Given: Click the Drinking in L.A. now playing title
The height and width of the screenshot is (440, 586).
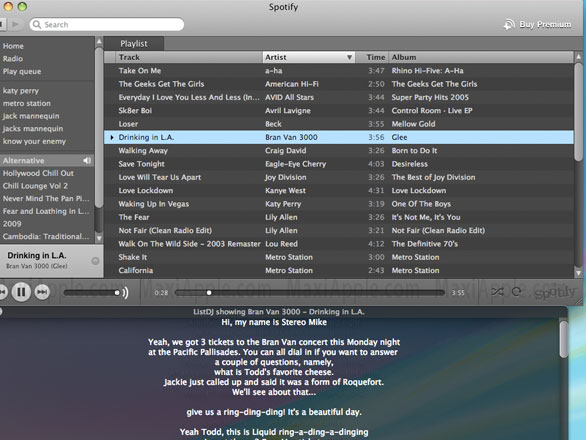Looking at the screenshot, I should (x=37, y=256).
